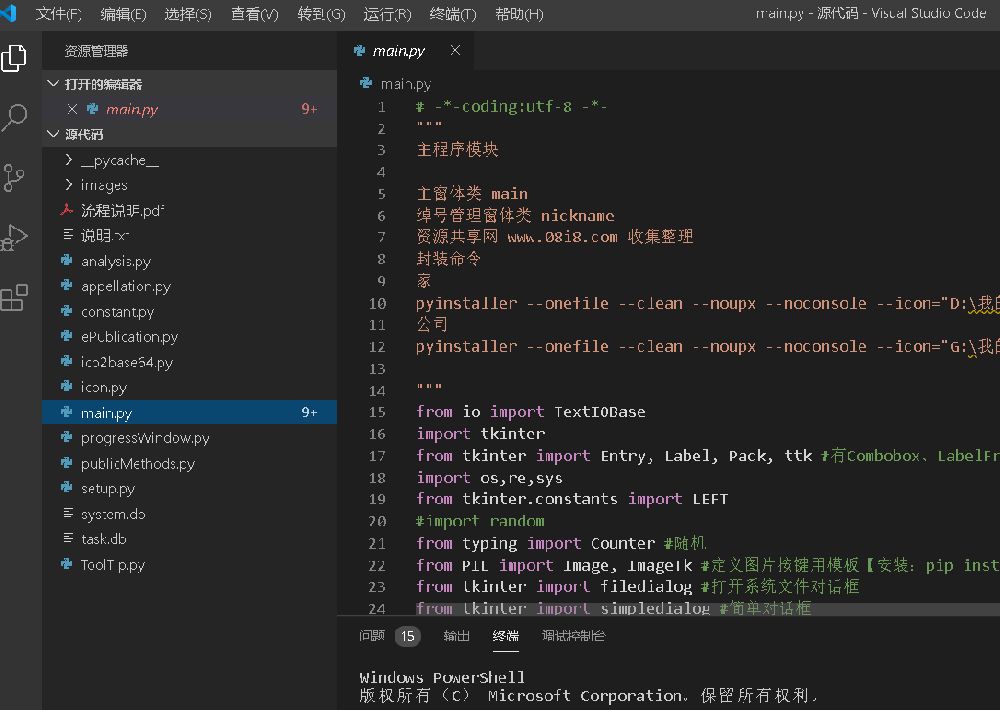1000x710 pixels.
Task: Switch to the 调试控制台 tab
Action: coord(573,636)
